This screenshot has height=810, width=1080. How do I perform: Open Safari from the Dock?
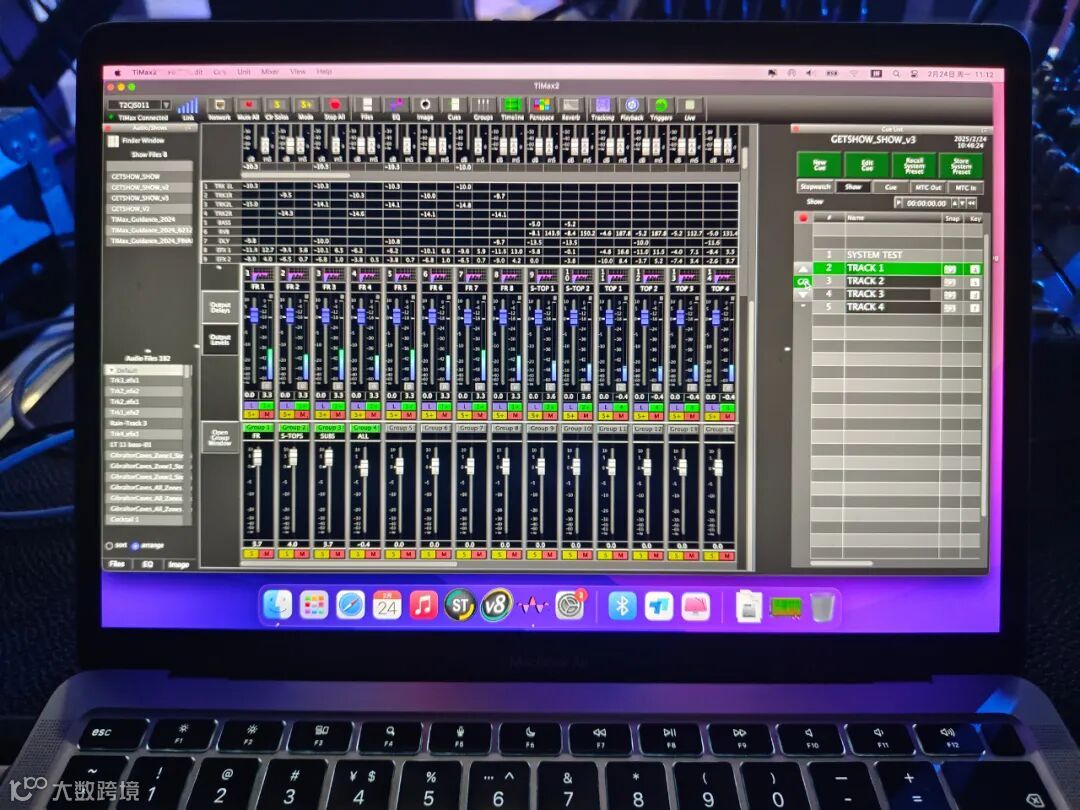[351, 605]
